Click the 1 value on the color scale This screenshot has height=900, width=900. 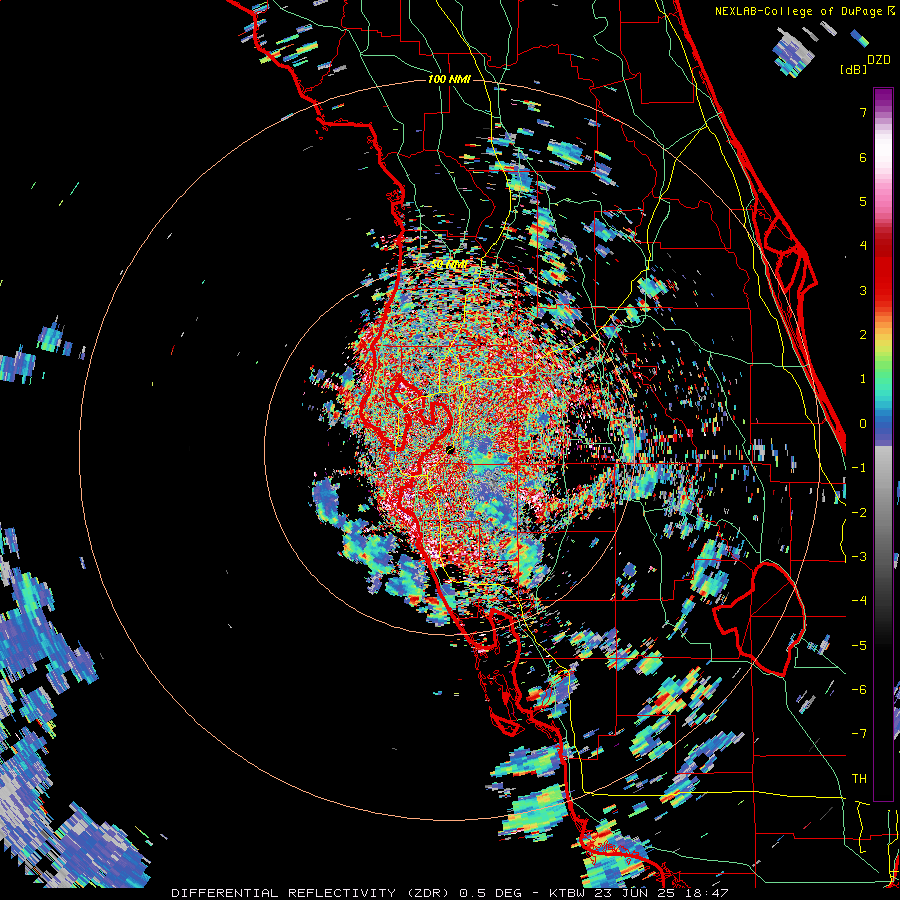tap(863, 379)
